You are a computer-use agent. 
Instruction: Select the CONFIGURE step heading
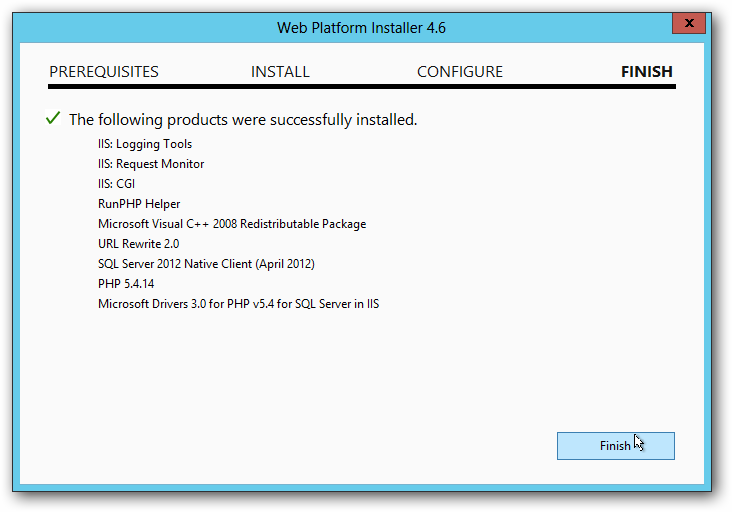pyautogui.click(x=460, y=72)
